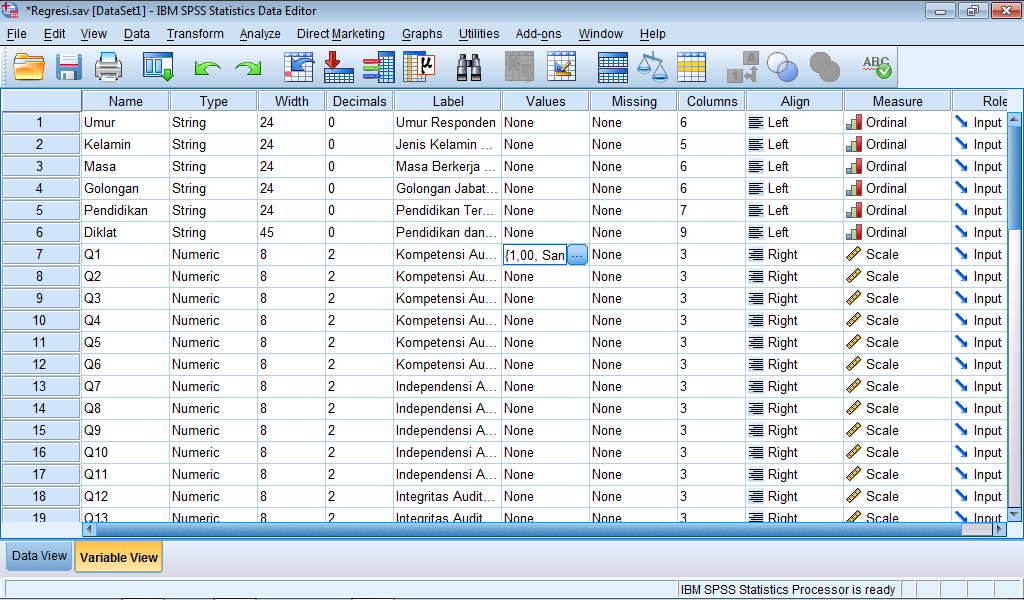1024x600 pixels.
Task: Click the Role cell for Masa
Action: [980, 166]
